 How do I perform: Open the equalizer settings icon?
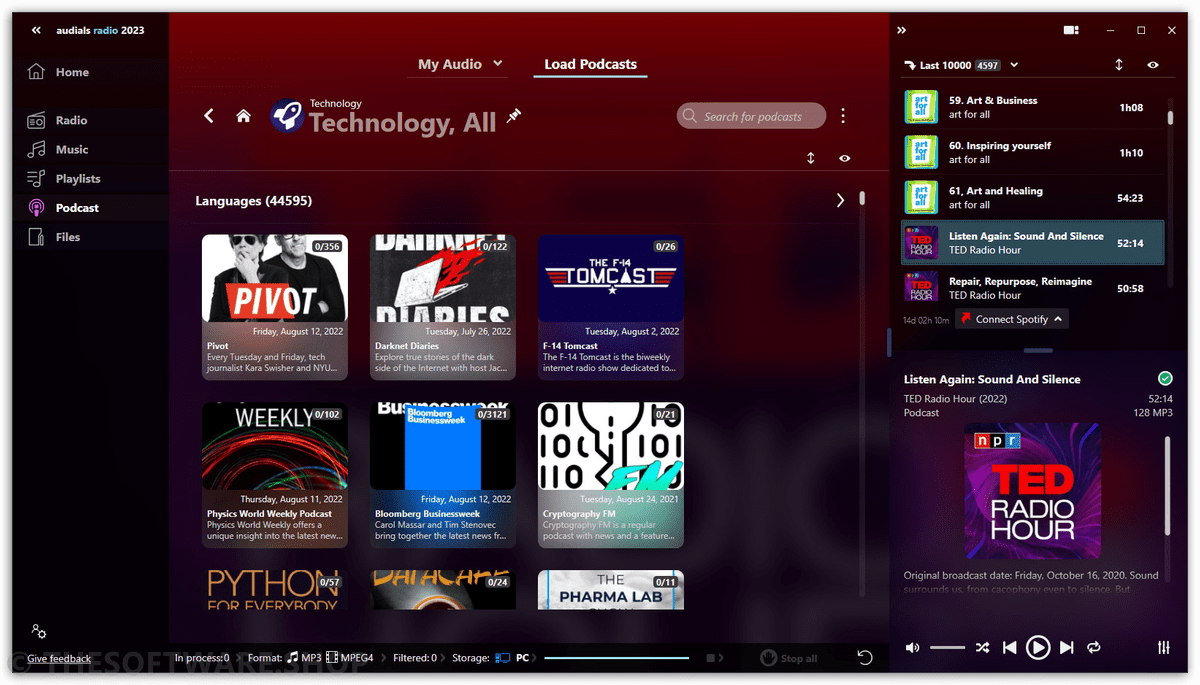[x=1163, y=648]
